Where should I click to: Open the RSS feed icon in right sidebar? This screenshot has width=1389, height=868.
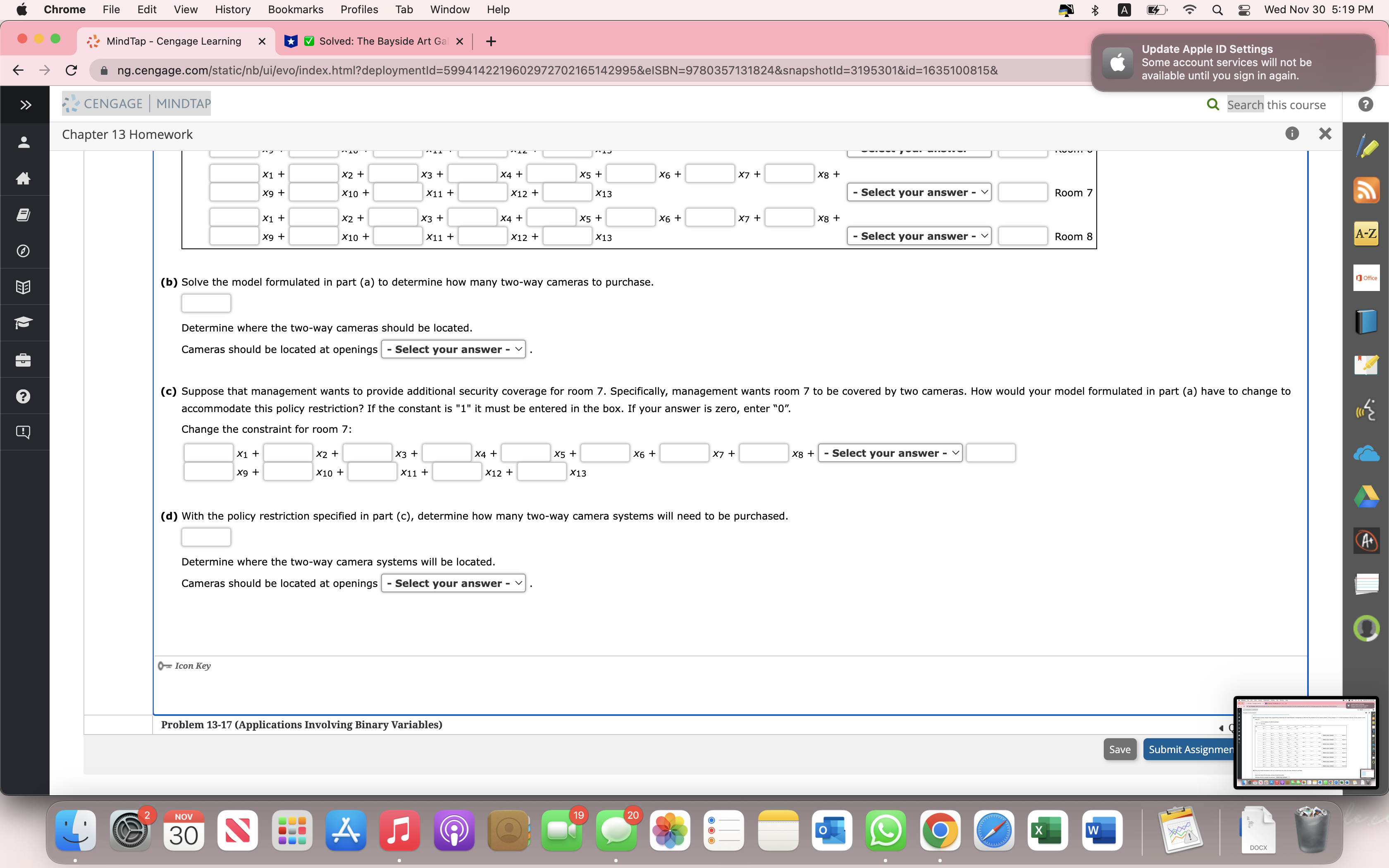click(1367, 190)
